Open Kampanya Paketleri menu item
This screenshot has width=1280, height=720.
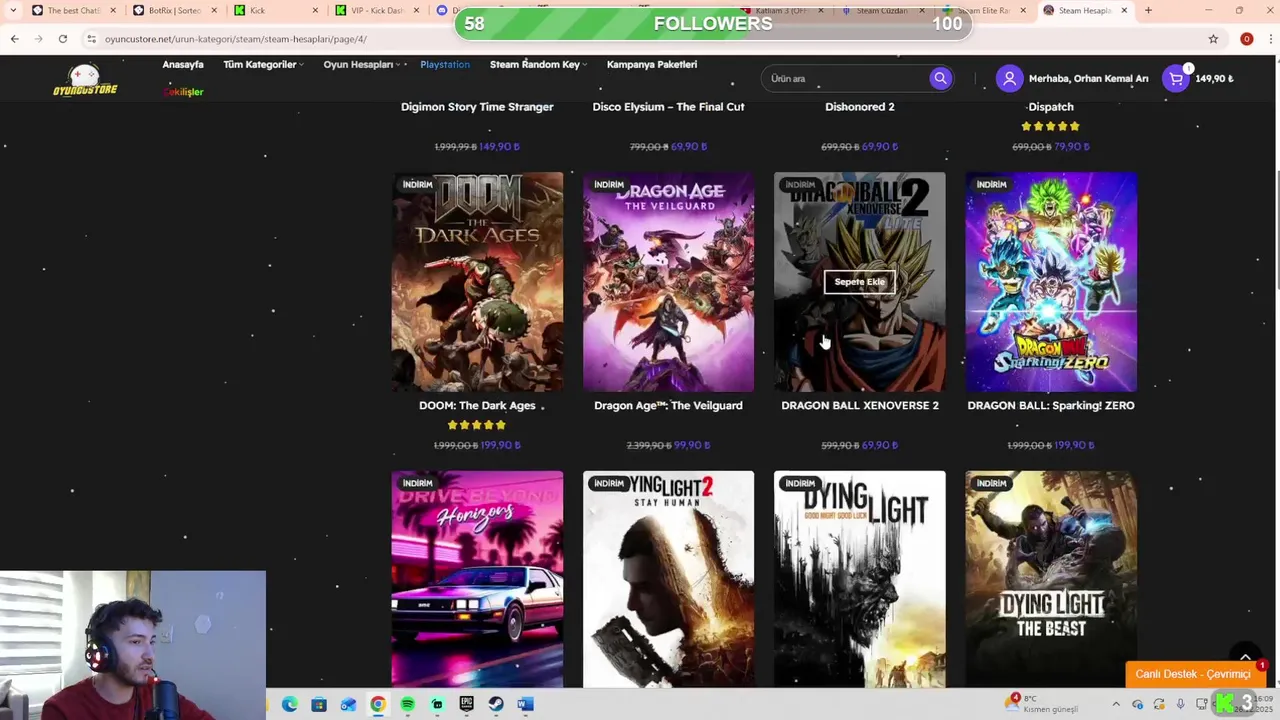[652, 64]
